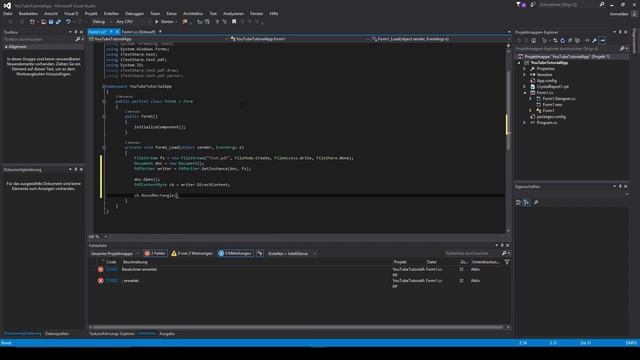Image resolution: width=640 pixels, height=360 pixels.
Task: Click the filter funnel icon in the Fehlerliste header
Action: pyautogui.click(x=507, y=262)
